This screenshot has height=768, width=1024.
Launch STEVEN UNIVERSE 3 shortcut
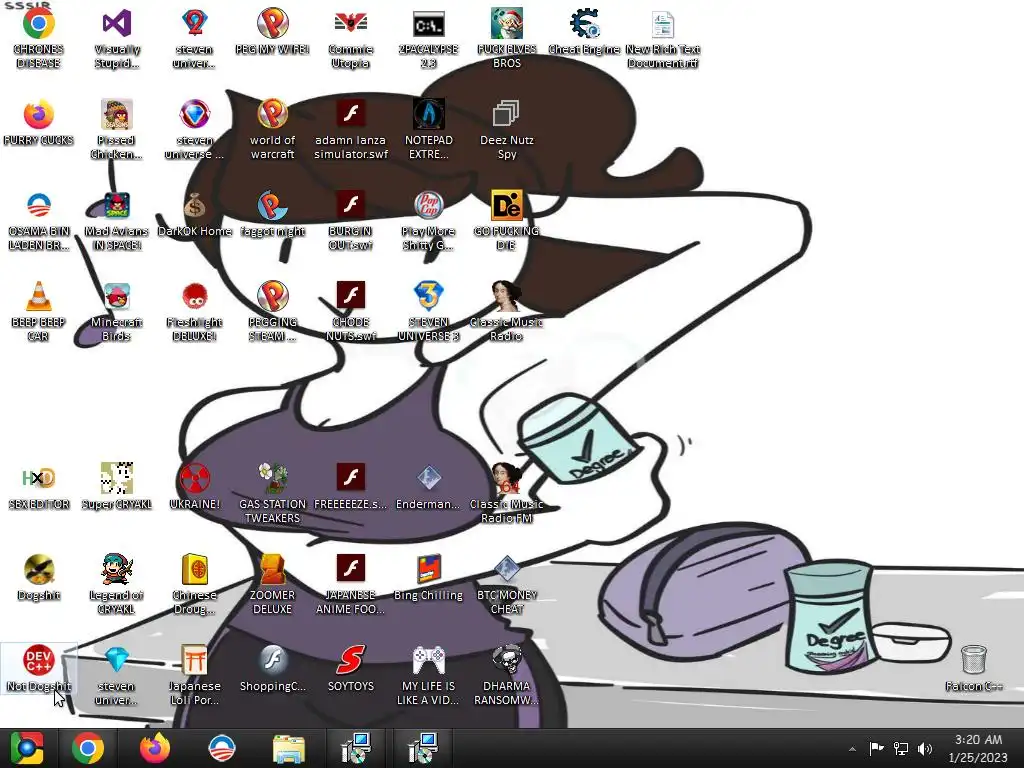428,312
